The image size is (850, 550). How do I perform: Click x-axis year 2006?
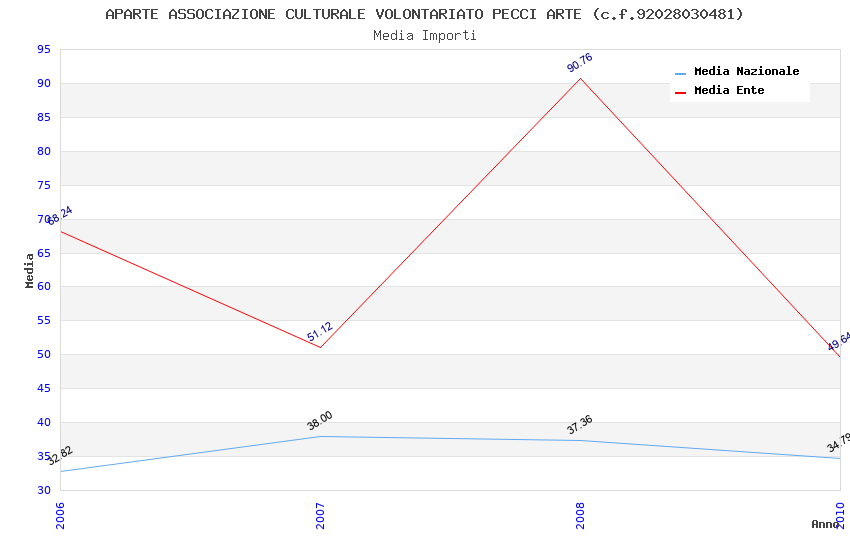(x=60, y=515)
